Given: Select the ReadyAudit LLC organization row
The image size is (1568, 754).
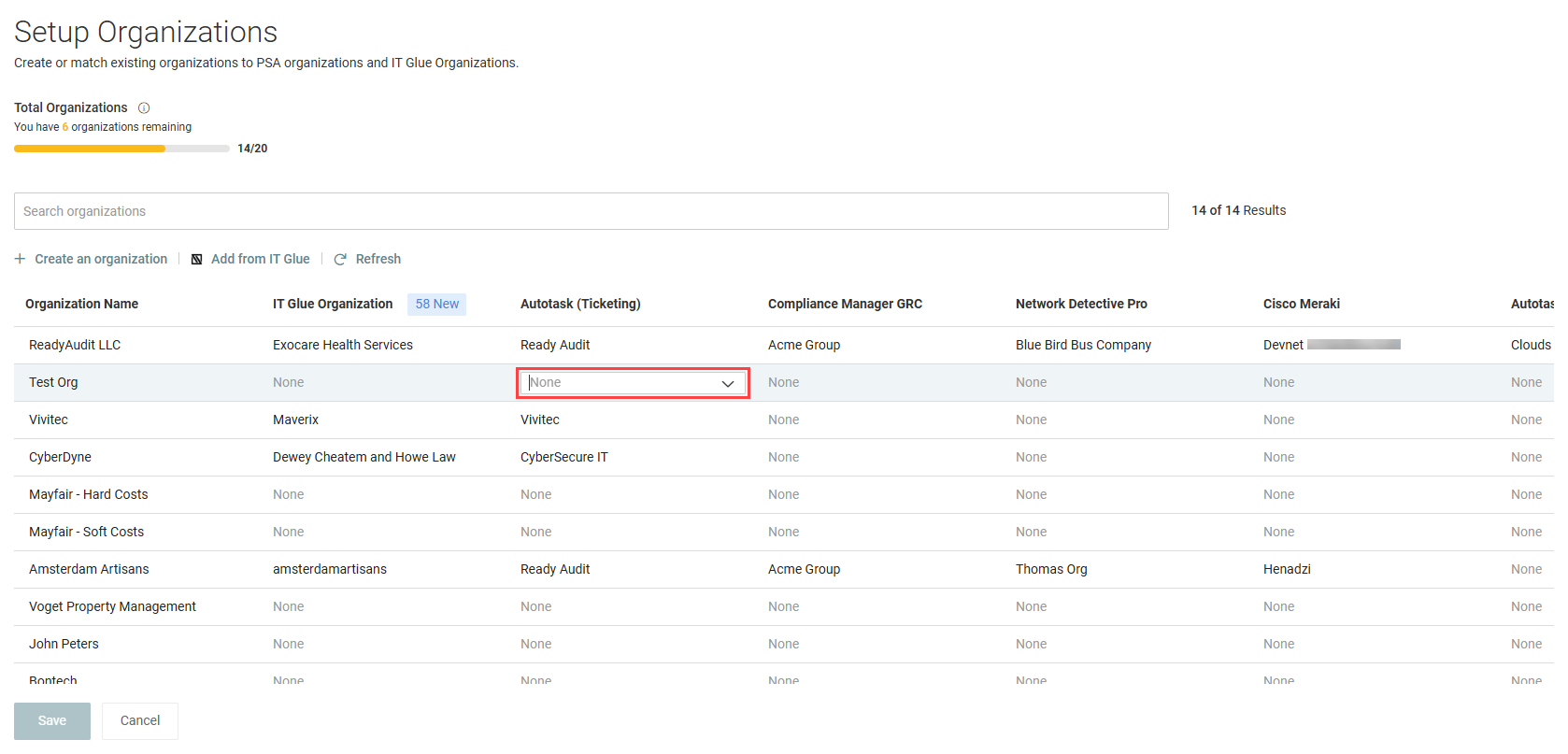Looking at the screenshot, I should (784, 345).
